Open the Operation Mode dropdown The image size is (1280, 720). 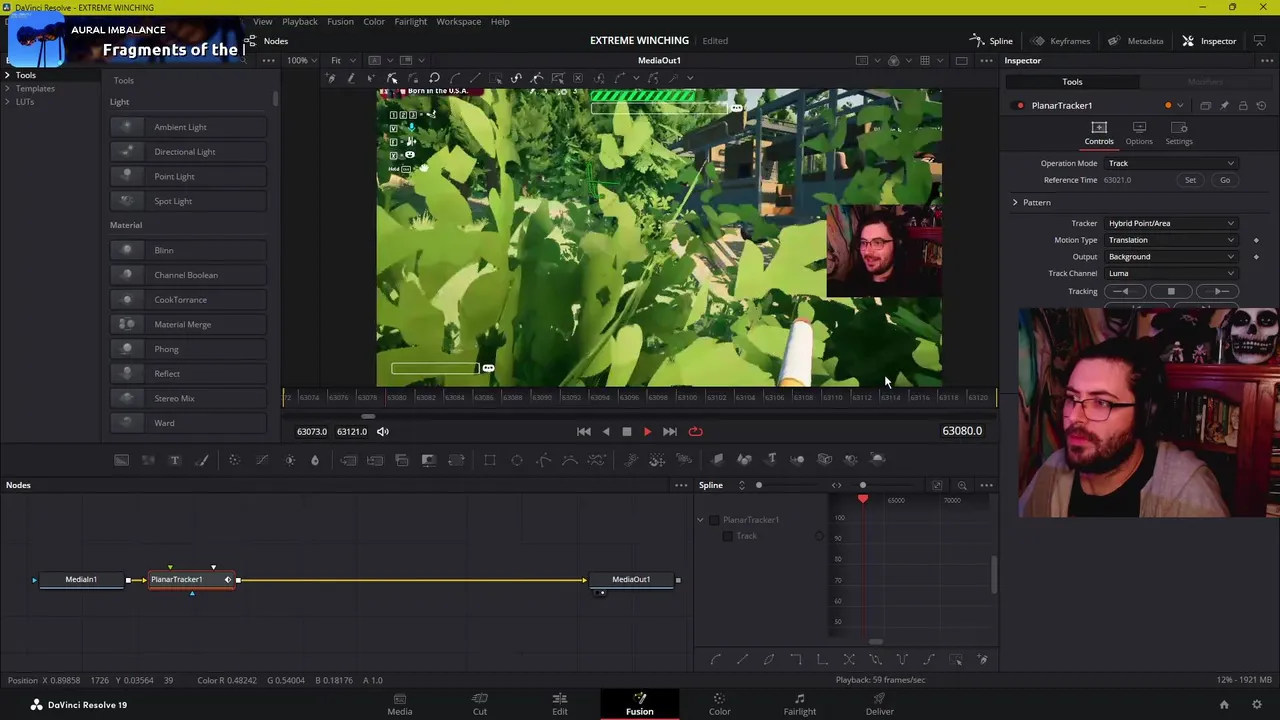[1170, 164]
